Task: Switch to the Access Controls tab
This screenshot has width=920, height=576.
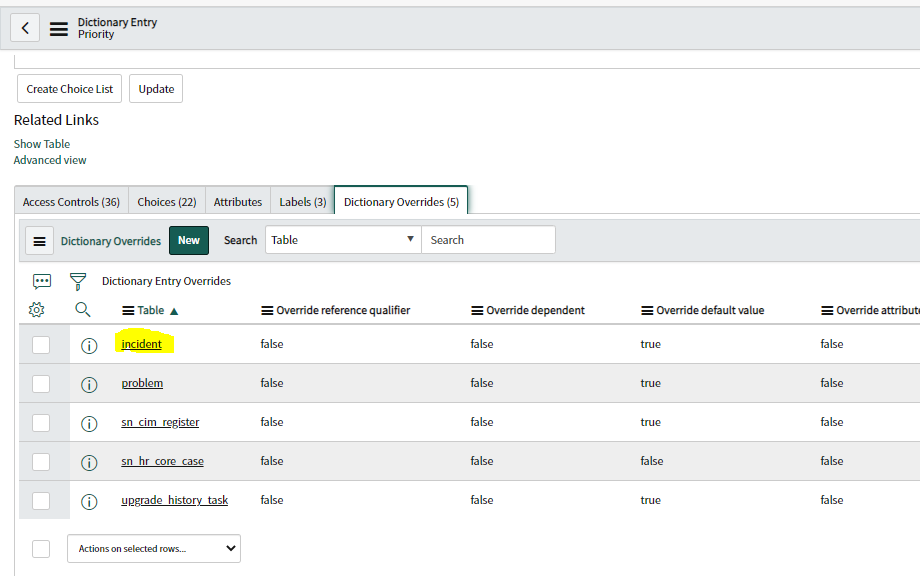Action: coord(71,202)
